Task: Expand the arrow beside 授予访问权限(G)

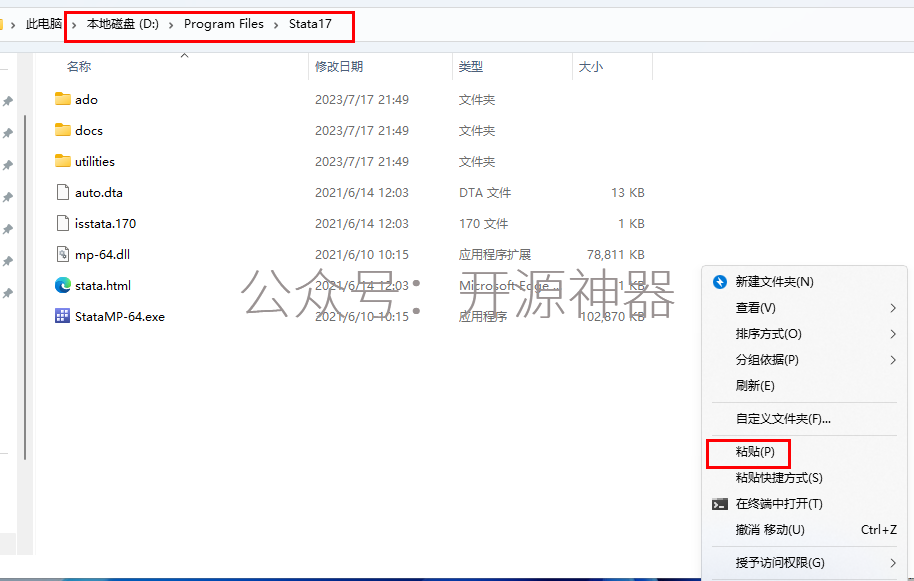Action: pos(893,562)
